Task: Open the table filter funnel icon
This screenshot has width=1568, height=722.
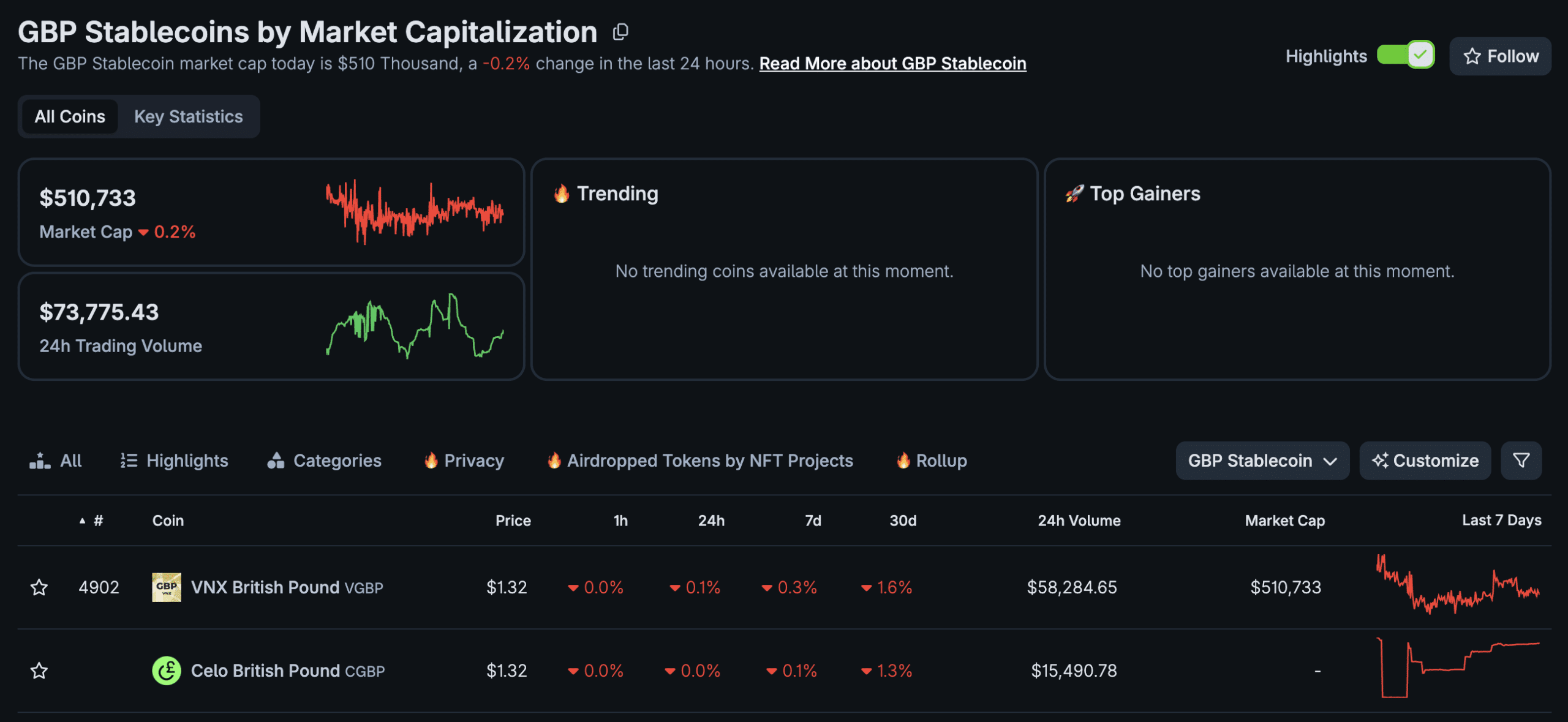Action: click(x=1521, y=460)
